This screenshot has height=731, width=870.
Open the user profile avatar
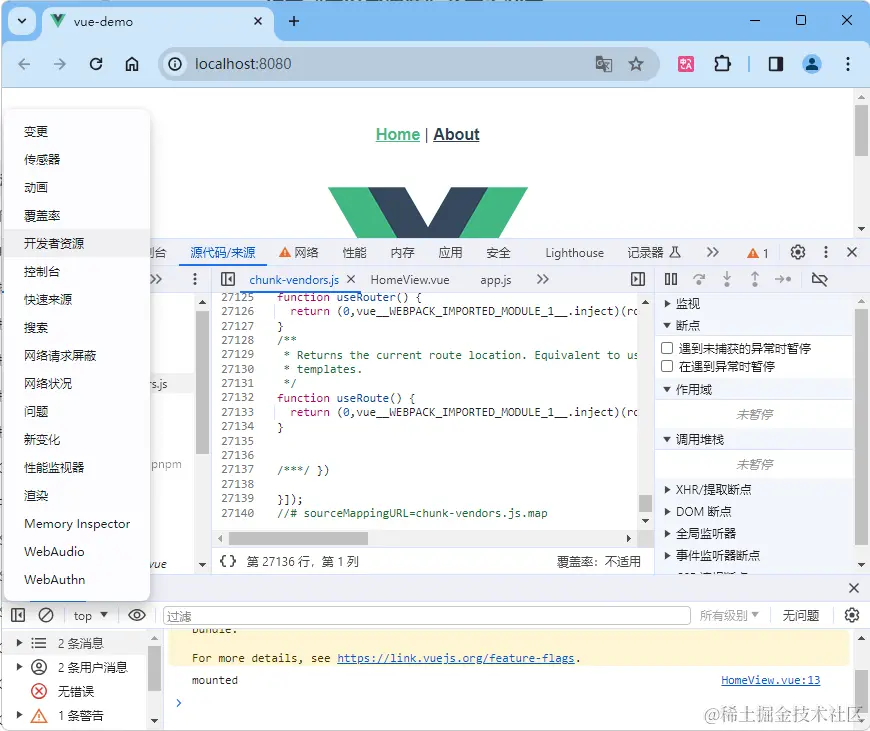[812, 64]
